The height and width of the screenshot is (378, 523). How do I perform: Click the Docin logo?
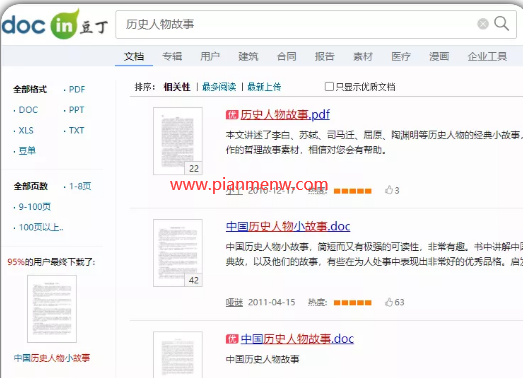pyautogui.click(x=55, y=24)
